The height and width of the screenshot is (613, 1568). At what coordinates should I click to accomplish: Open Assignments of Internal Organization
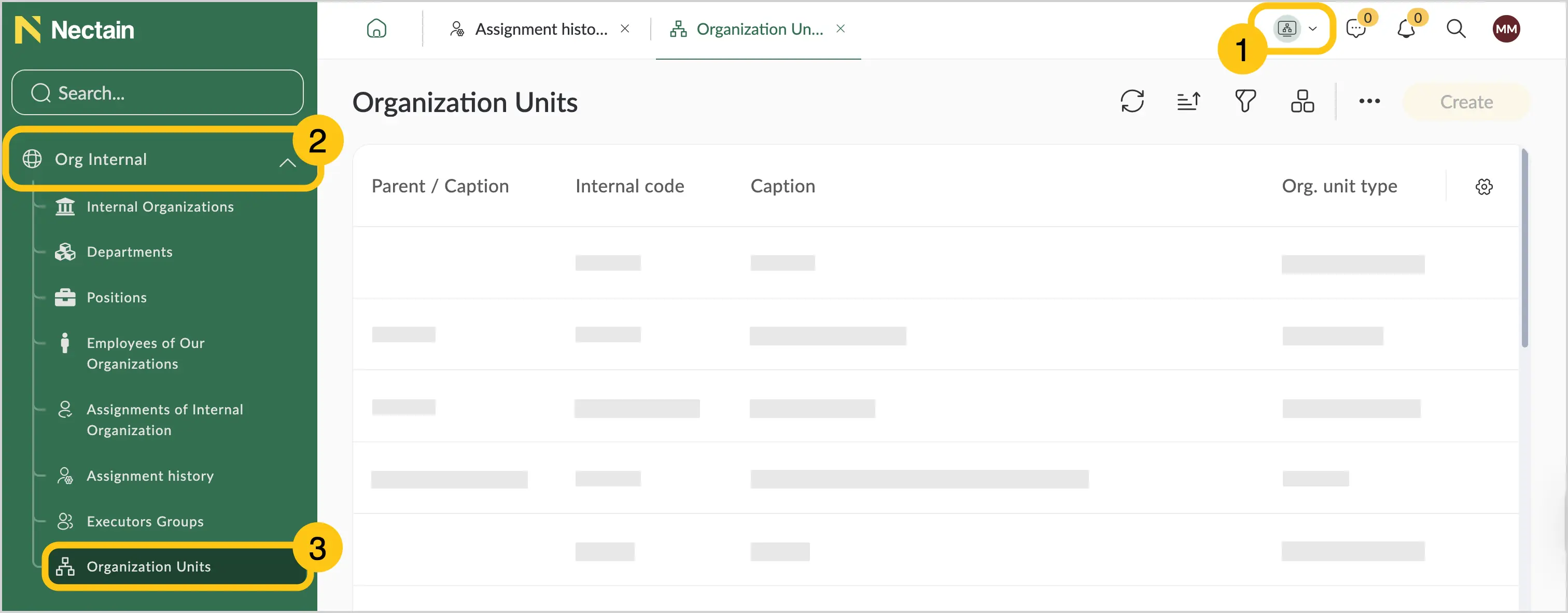coord(165,420)
